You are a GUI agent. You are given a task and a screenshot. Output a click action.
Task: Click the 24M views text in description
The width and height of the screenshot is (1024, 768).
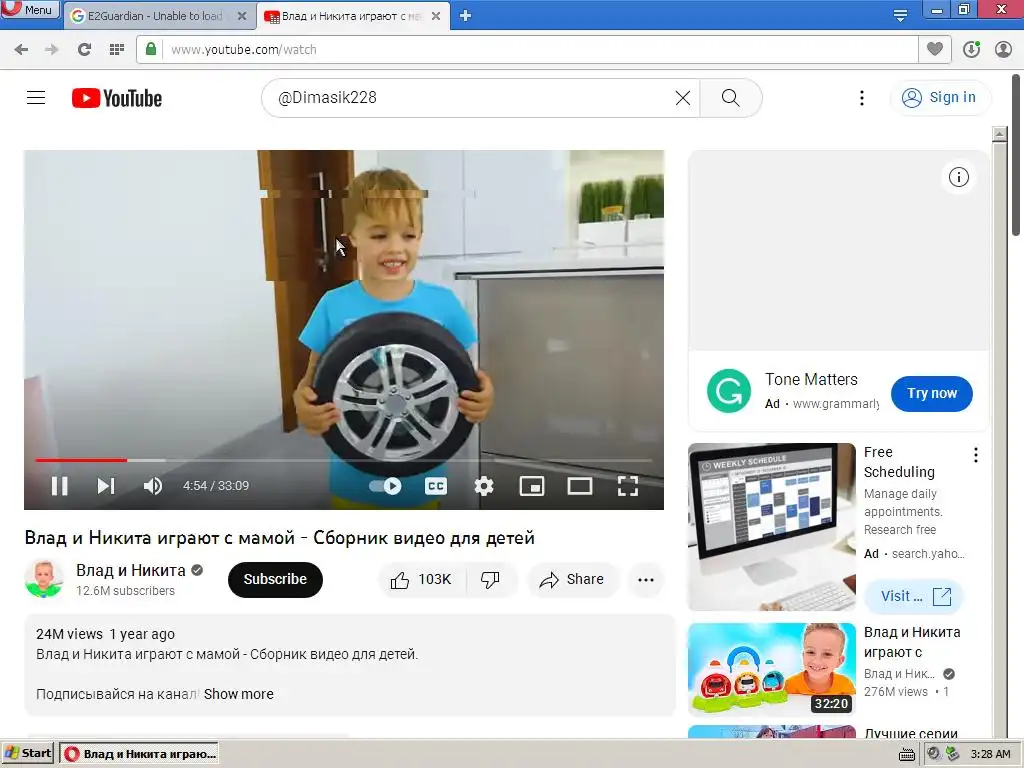[69, 634]
